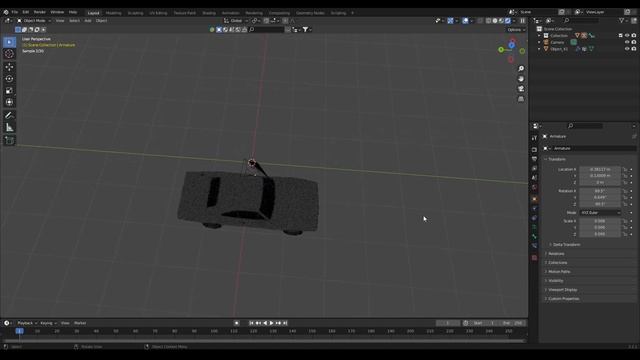Expand the Camera tree row
The height and width of the screenshot is (360, 640).
[539, 42]
